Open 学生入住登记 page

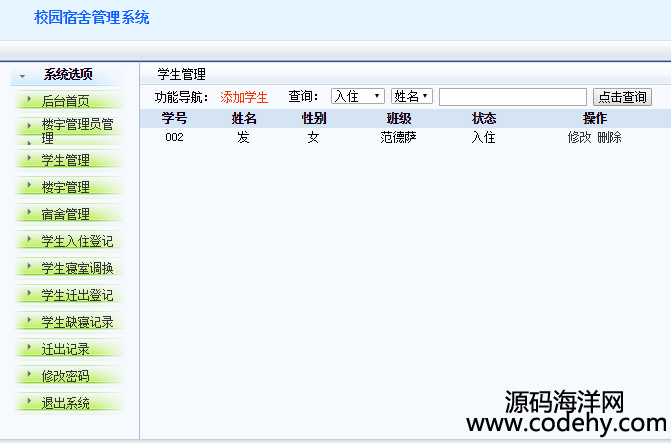(x=77, y=241)
